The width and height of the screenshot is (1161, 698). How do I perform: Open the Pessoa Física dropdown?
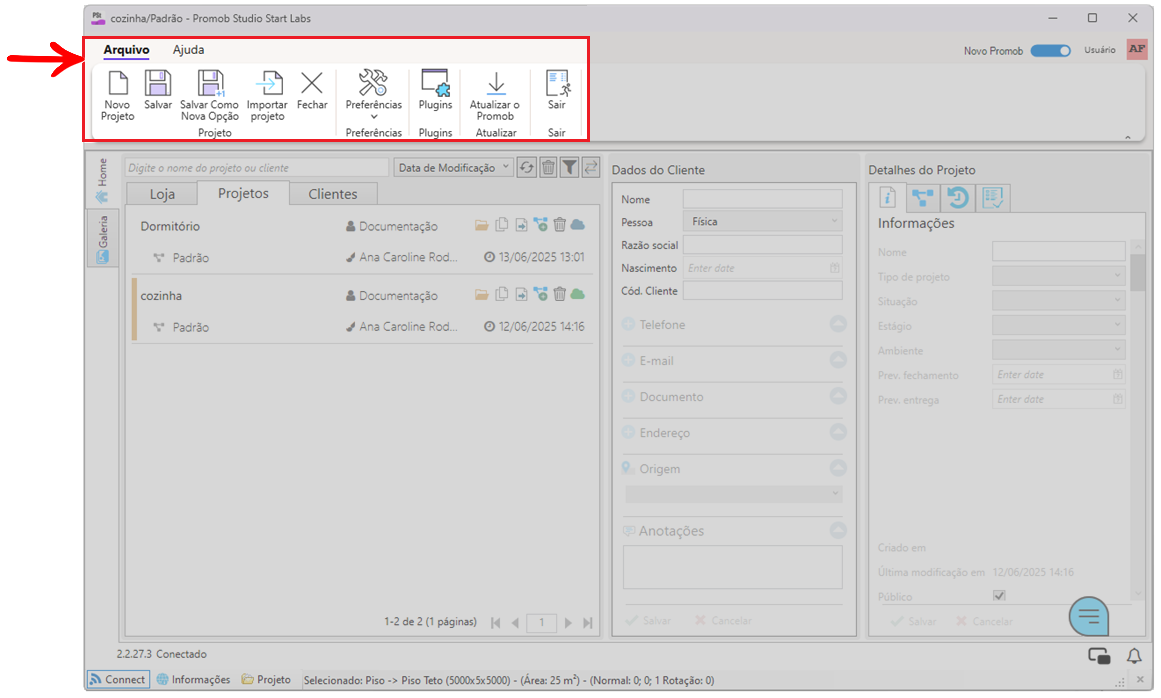[763, 221]
